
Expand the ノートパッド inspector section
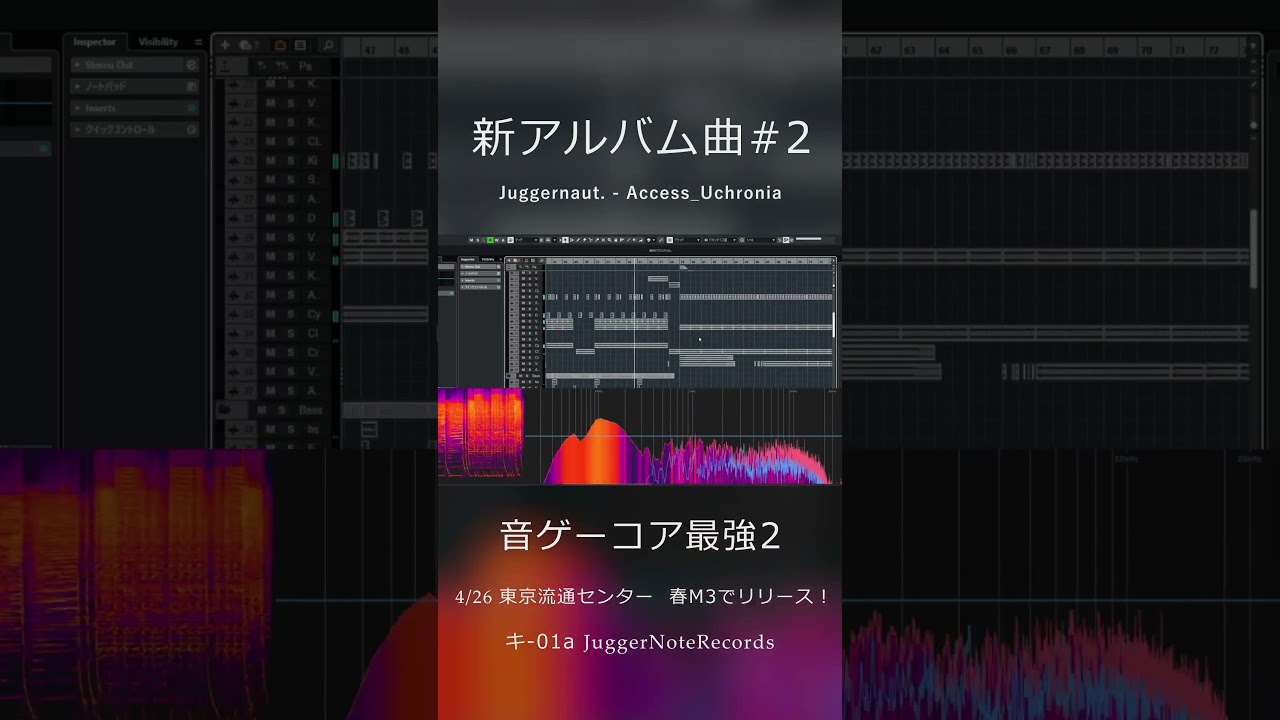pos(78,87)
